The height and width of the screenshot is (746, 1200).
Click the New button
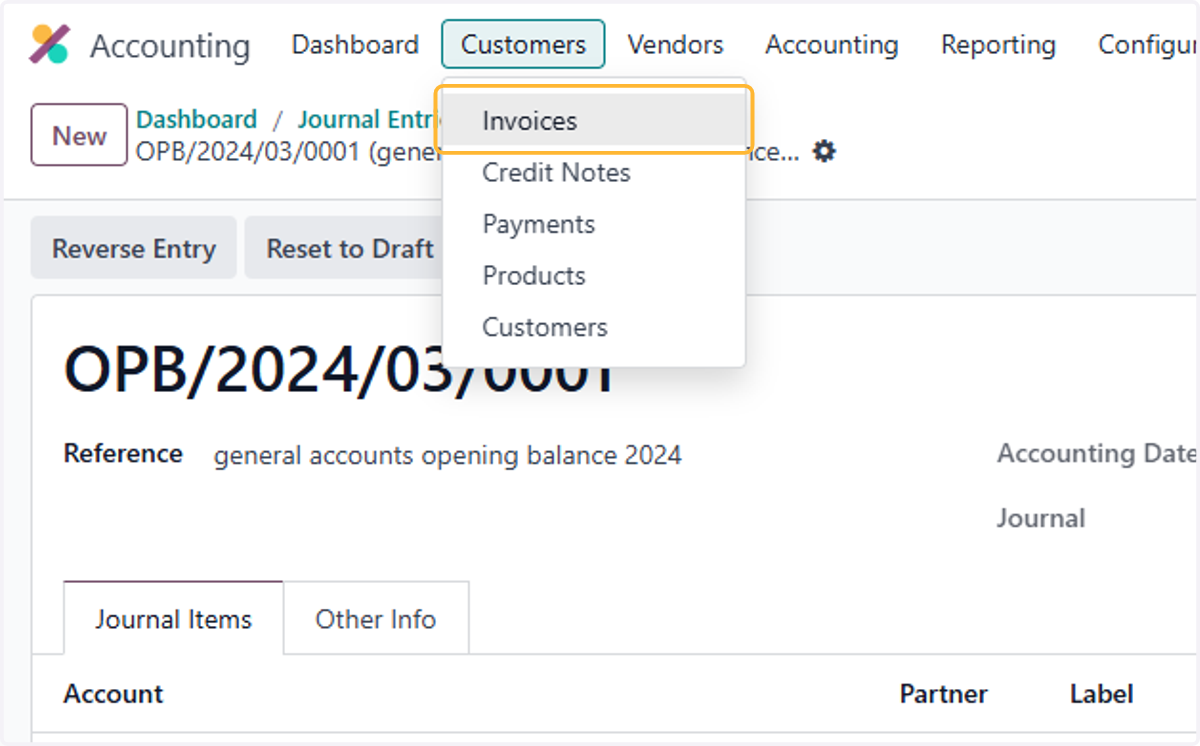(x=79, y=135)
